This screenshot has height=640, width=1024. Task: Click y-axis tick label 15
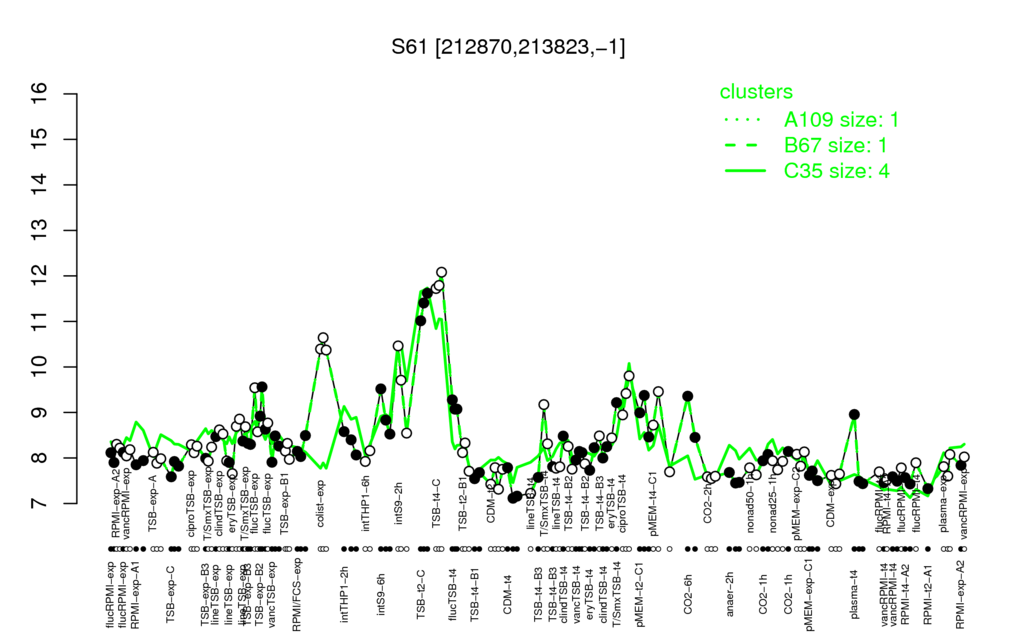(40, 139)
